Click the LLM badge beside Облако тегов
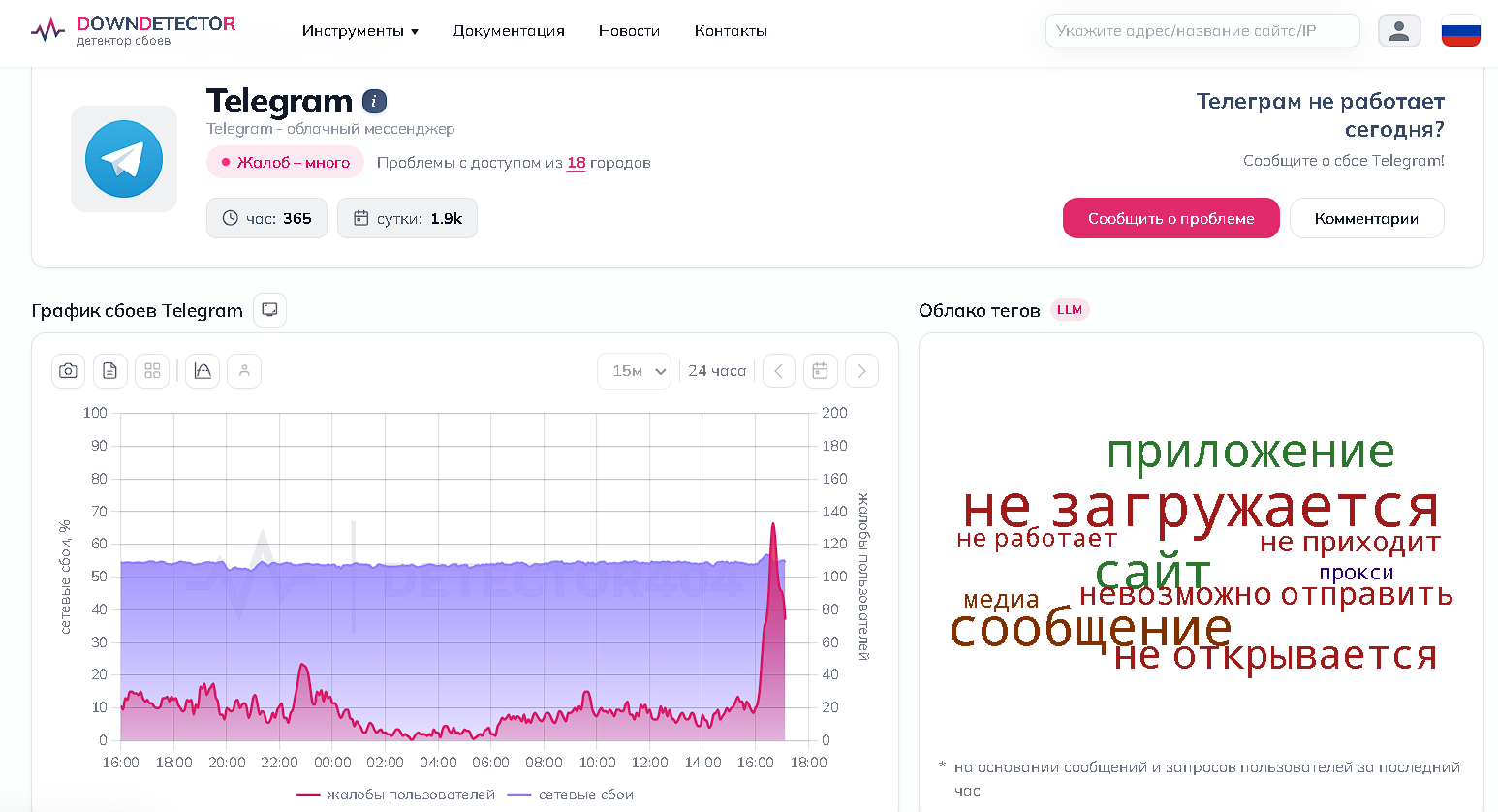The width and height of the screenshot is (1498, 812). (x=1070, y=310)
